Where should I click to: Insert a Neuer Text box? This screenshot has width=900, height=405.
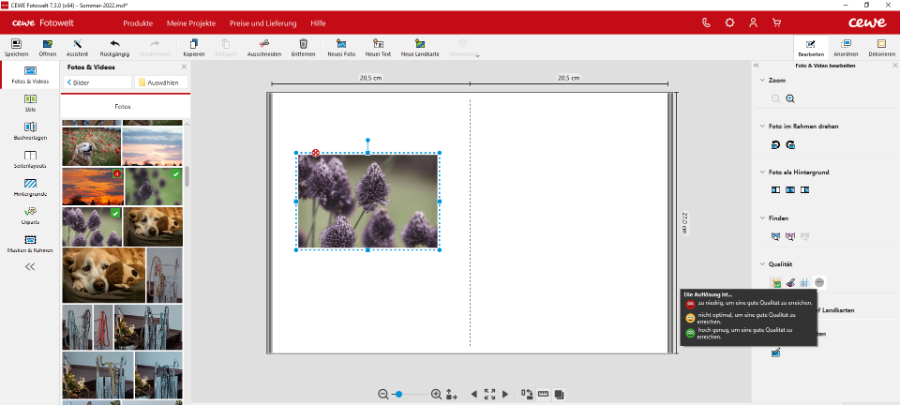point(378,47)
